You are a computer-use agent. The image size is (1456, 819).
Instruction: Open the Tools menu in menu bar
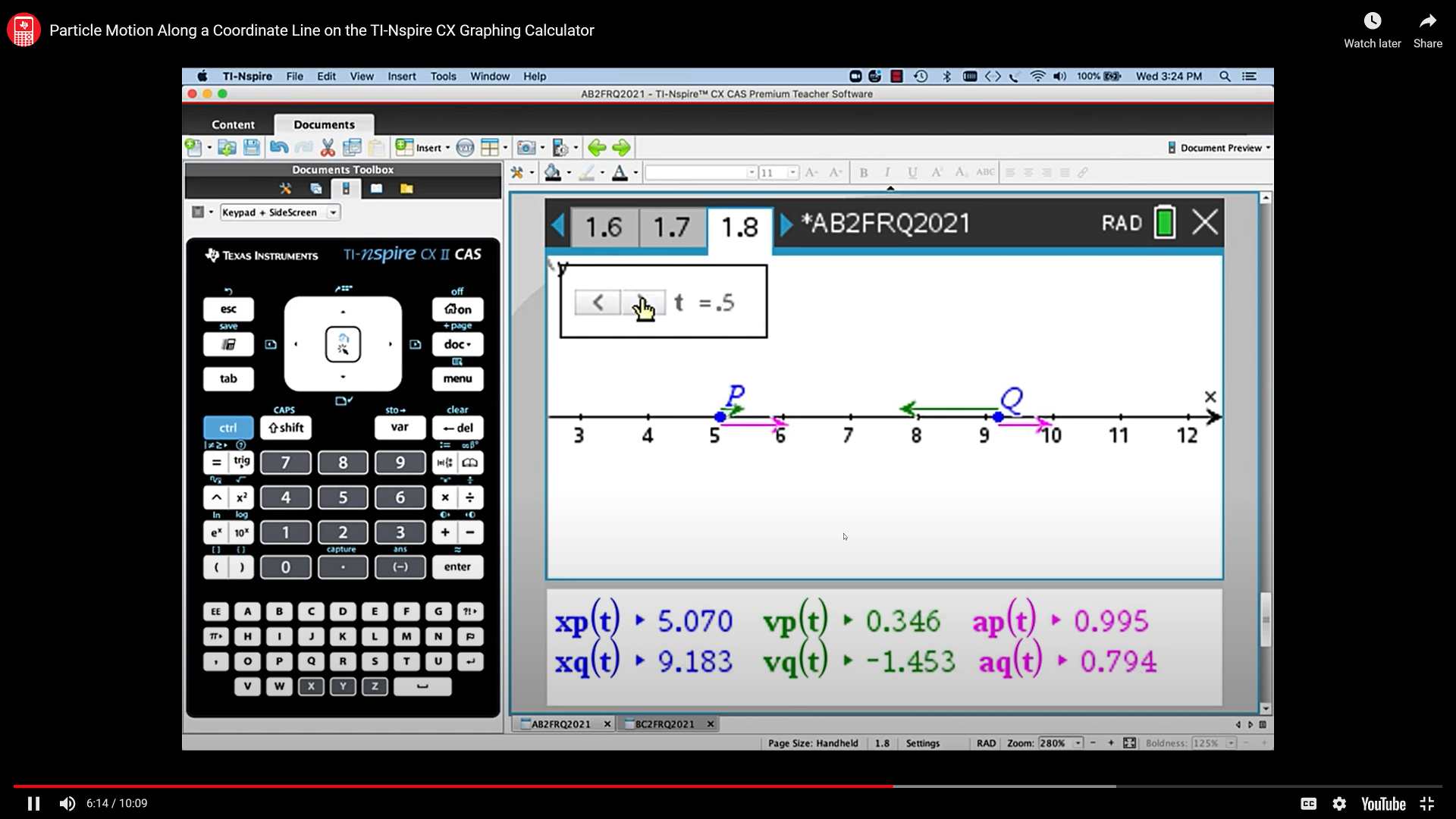click(x=443, y=77)
